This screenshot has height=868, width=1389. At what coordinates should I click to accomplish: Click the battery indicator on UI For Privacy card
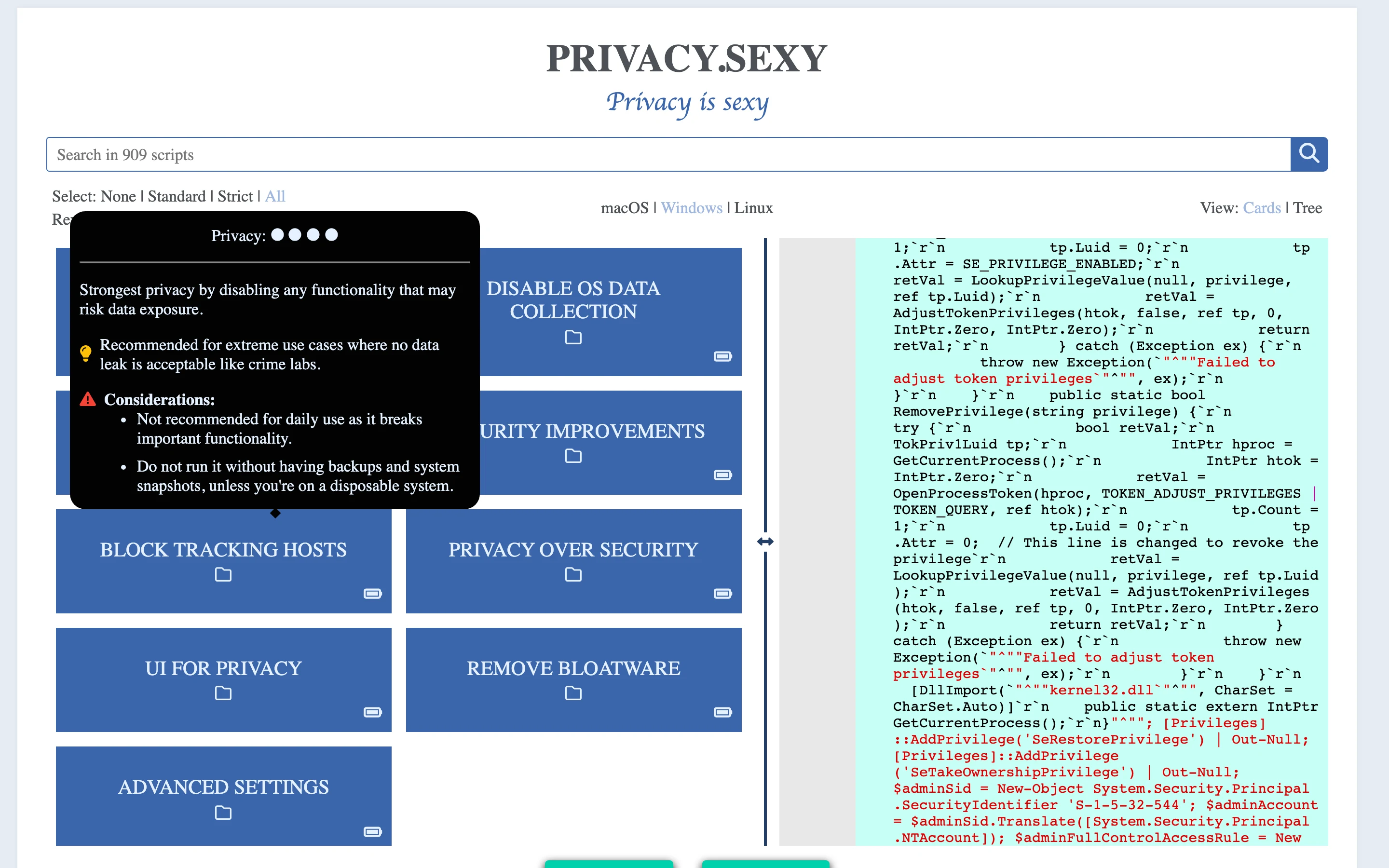pos(372,712)
